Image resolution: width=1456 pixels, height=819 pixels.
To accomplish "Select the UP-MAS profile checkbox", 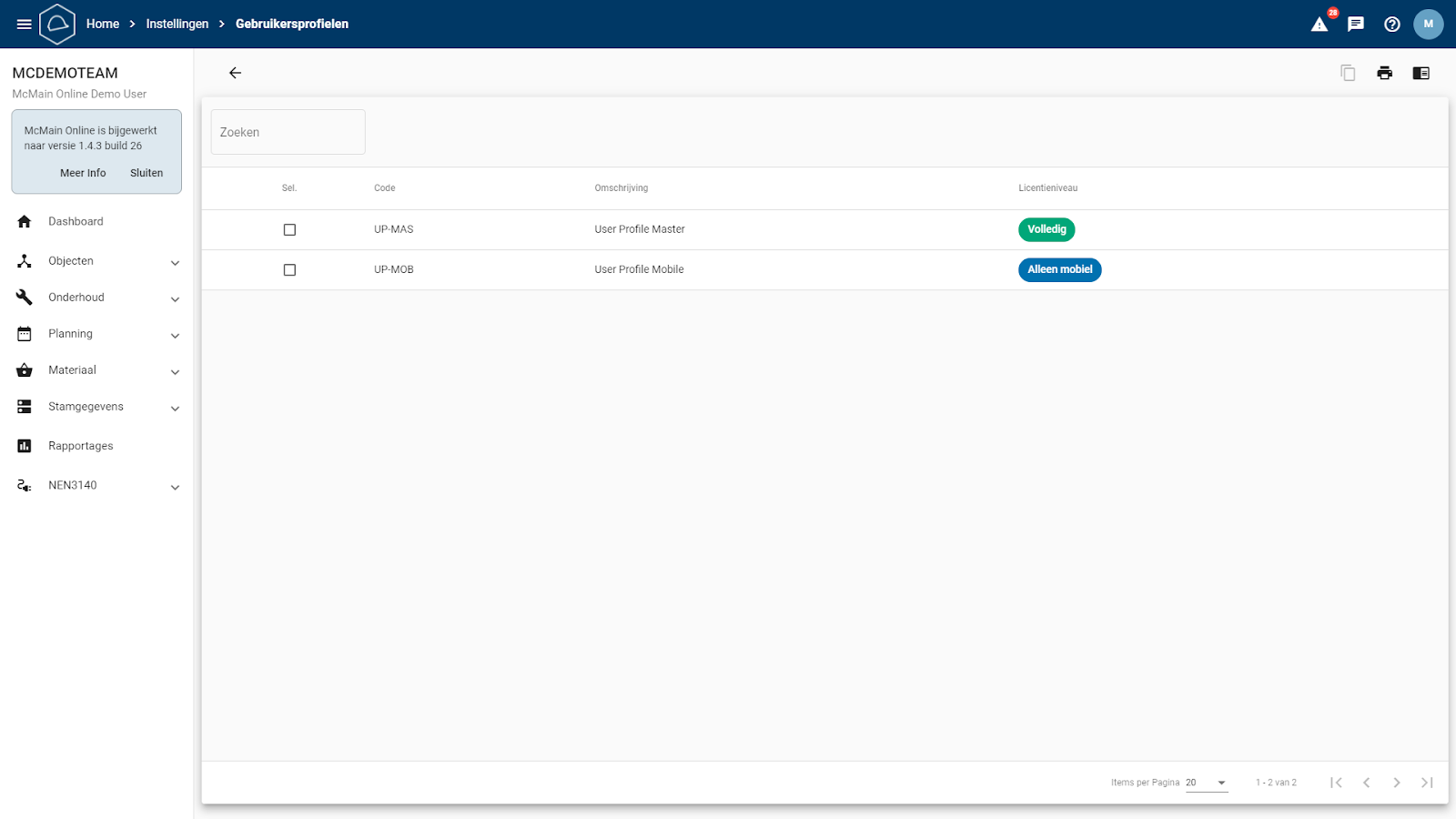I will [x=289, y=230].
